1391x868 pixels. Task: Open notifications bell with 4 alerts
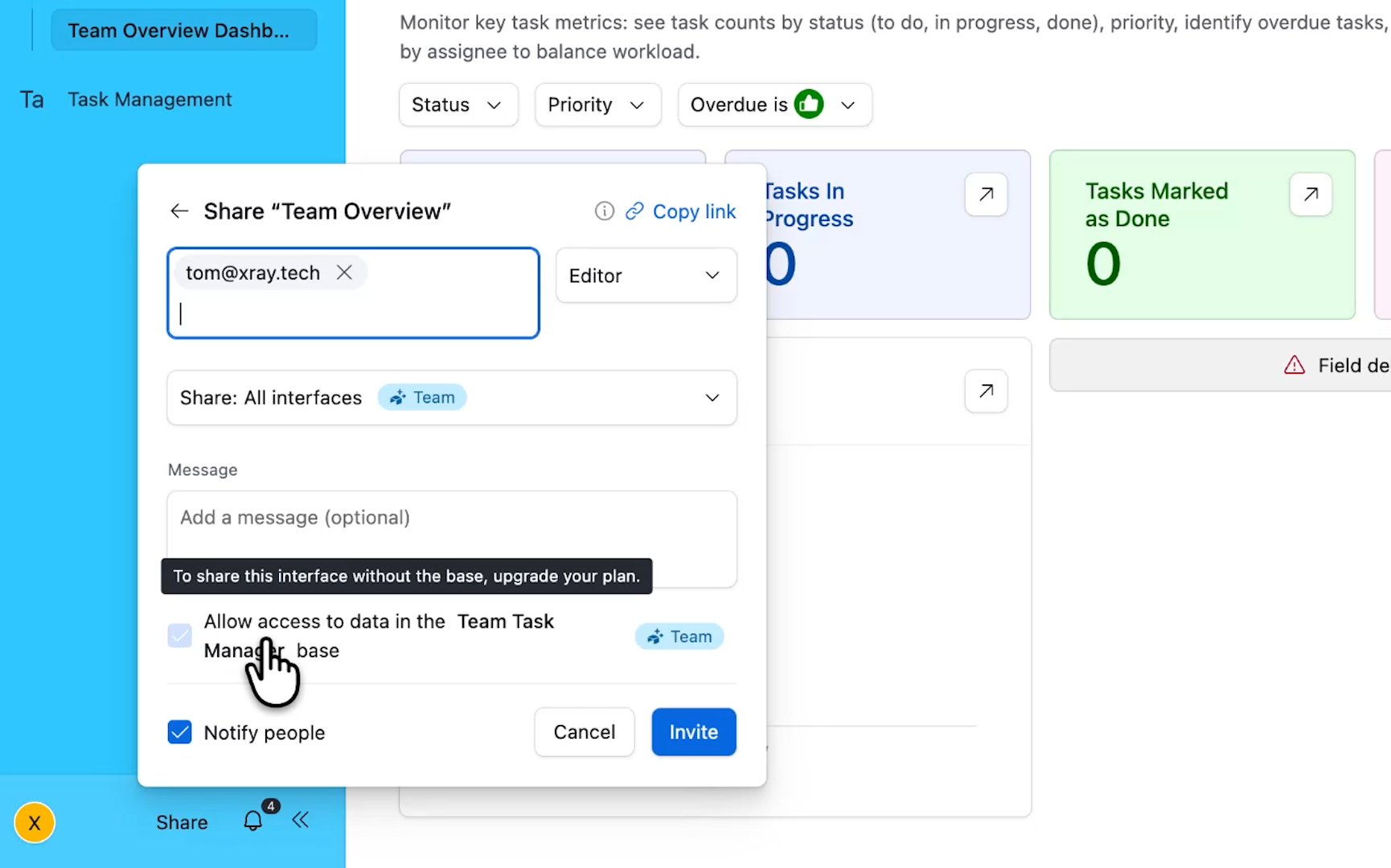click(254, 820)
